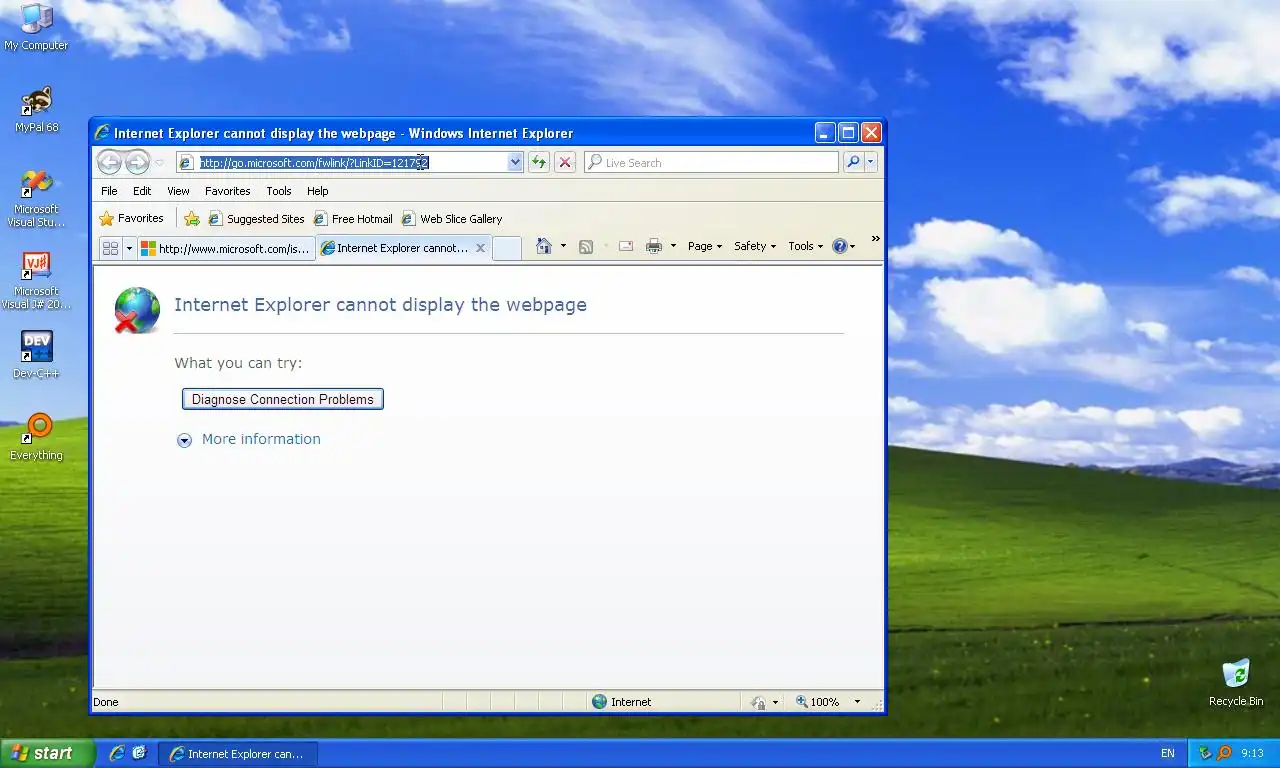Open the Print options dropdown arrow

673,246
